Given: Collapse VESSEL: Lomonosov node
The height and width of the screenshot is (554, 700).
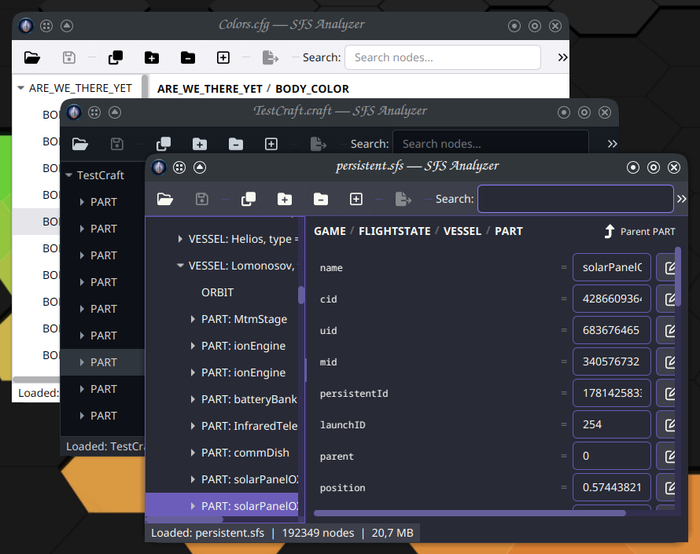Looking at the screenshot, I should click(x=180, y=266).
